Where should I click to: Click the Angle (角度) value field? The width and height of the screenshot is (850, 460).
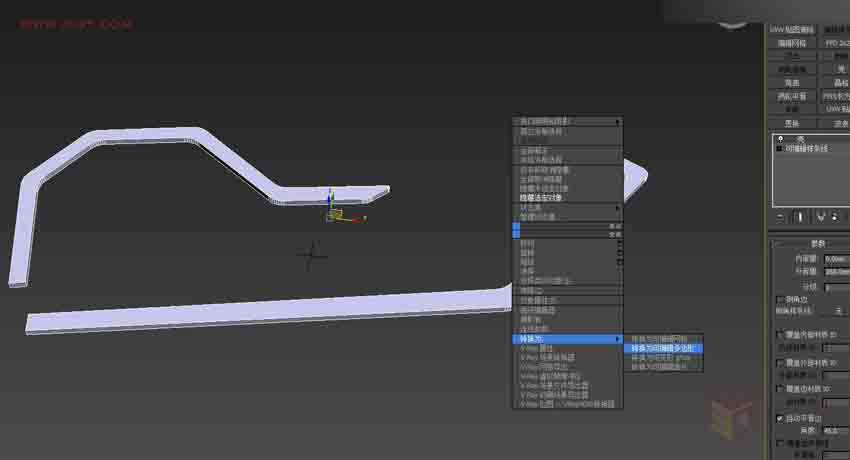click(x=836, y=430)
